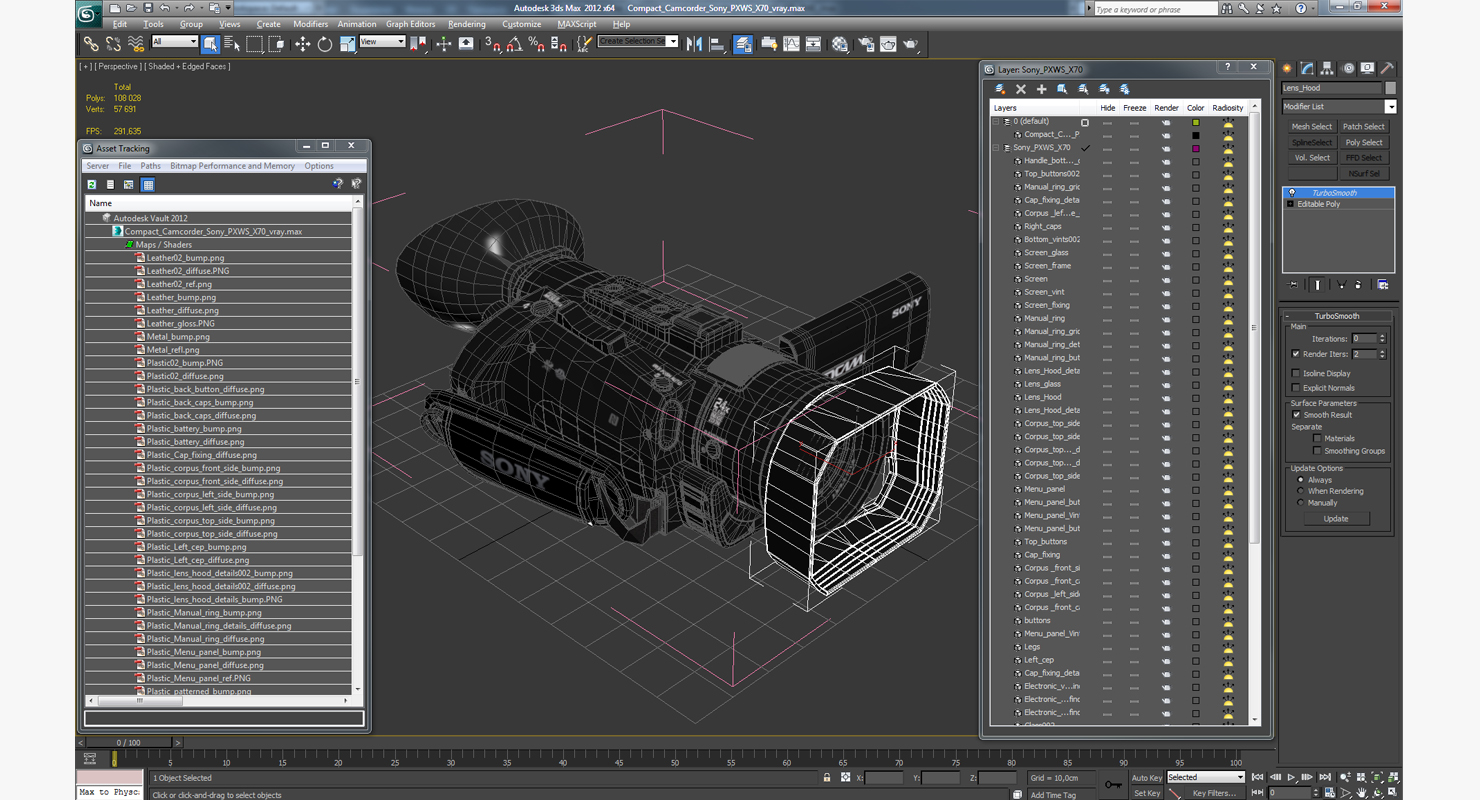Open the Modifiers menu
The image size is (1480, 800).
[x=310, y=24]
